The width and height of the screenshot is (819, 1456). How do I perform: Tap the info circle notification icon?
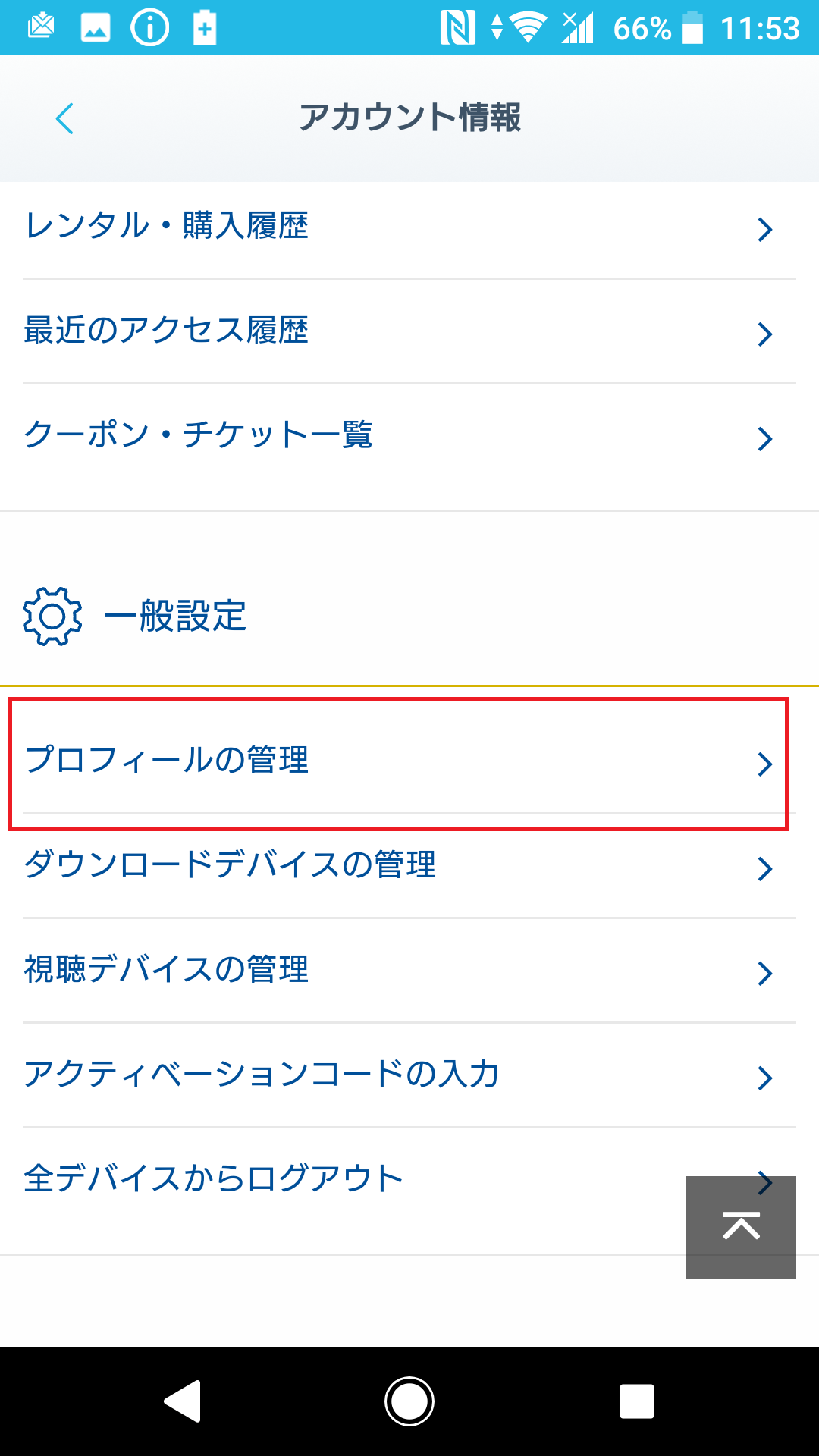click(150, 29)
